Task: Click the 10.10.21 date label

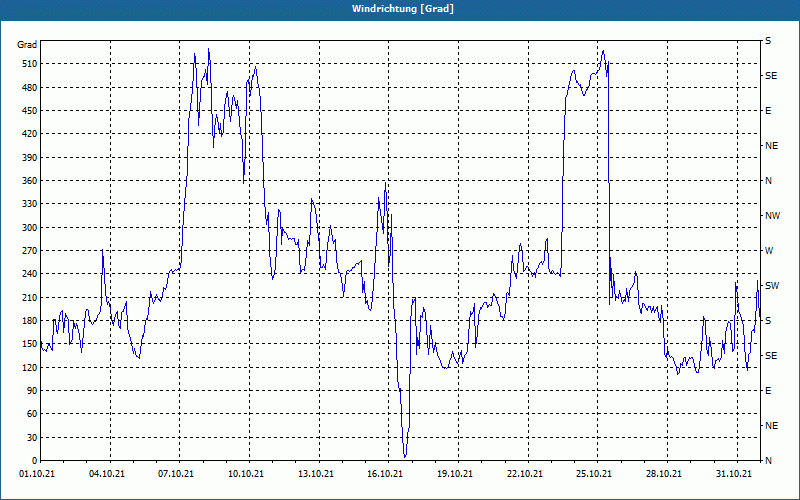Action: [246, 474]
